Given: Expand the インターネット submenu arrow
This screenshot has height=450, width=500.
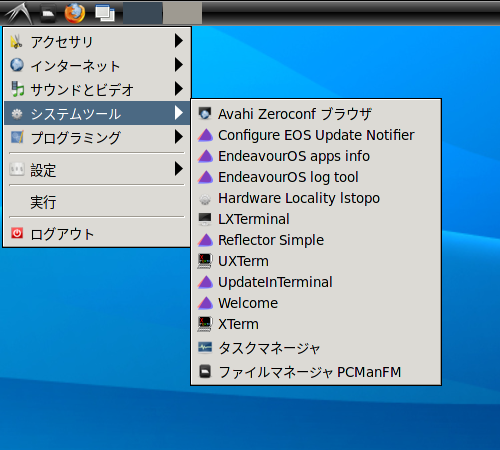Looking at the screenshot, I should [x=179, y=65].
